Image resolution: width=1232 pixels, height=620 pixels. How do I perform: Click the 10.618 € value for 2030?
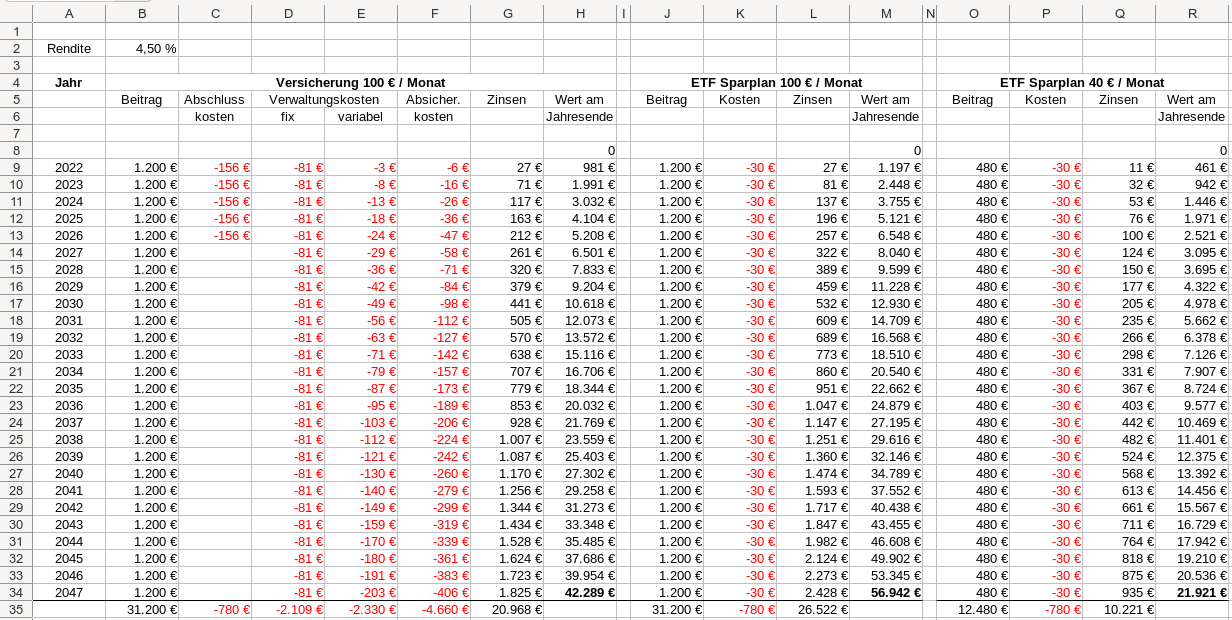(x=580, y=303)
